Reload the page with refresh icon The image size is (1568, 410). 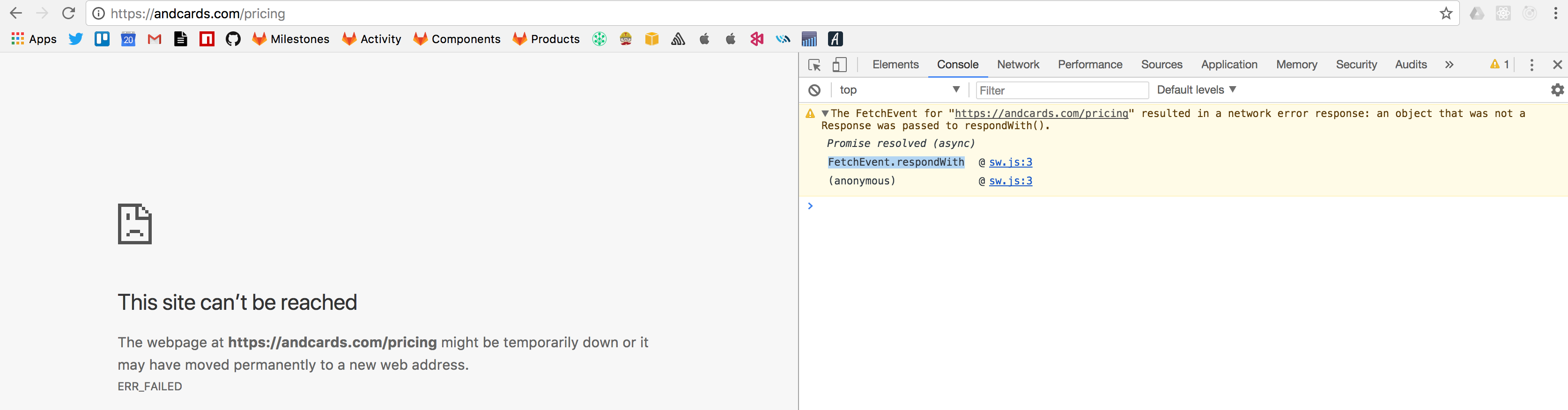coord(69,14)
